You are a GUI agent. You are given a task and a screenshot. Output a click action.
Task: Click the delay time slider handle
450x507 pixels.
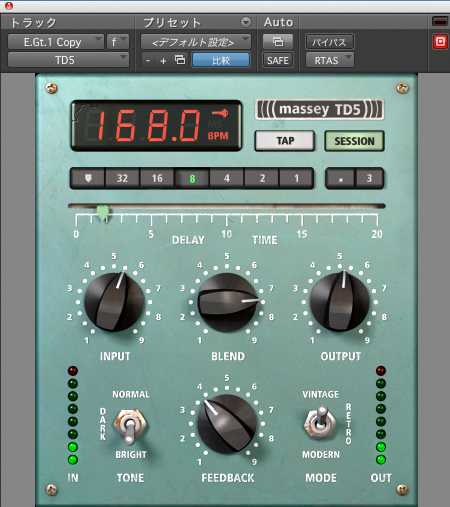point(103,212)
